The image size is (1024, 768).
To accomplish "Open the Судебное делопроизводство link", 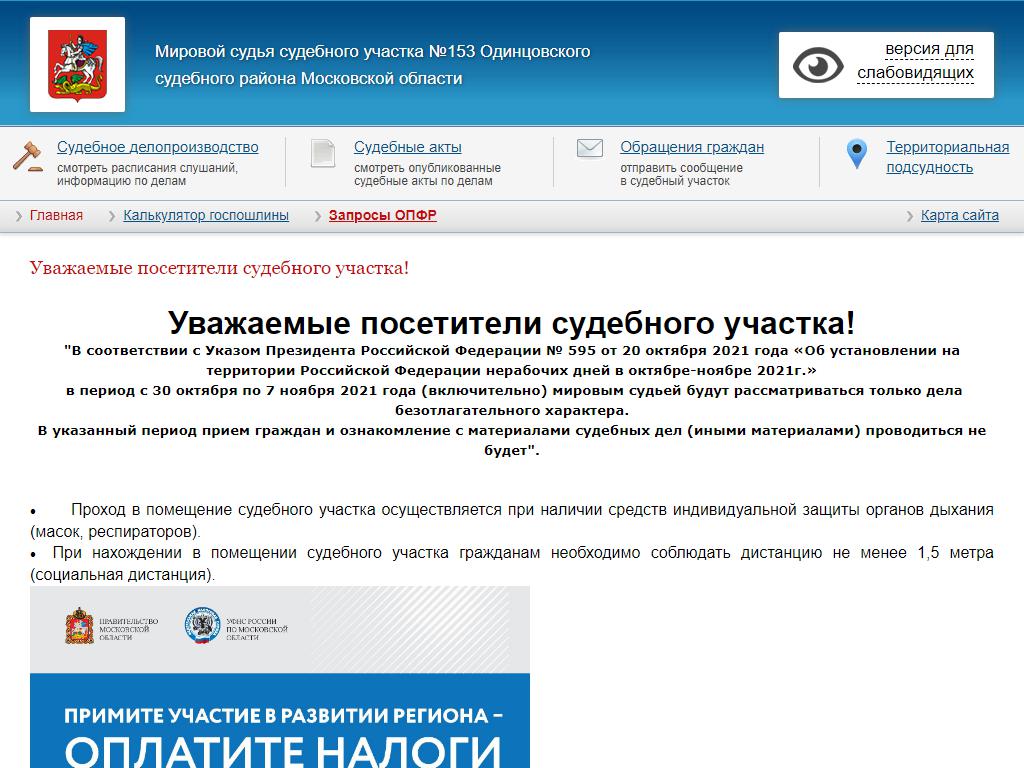I will [x=157, y=147].
